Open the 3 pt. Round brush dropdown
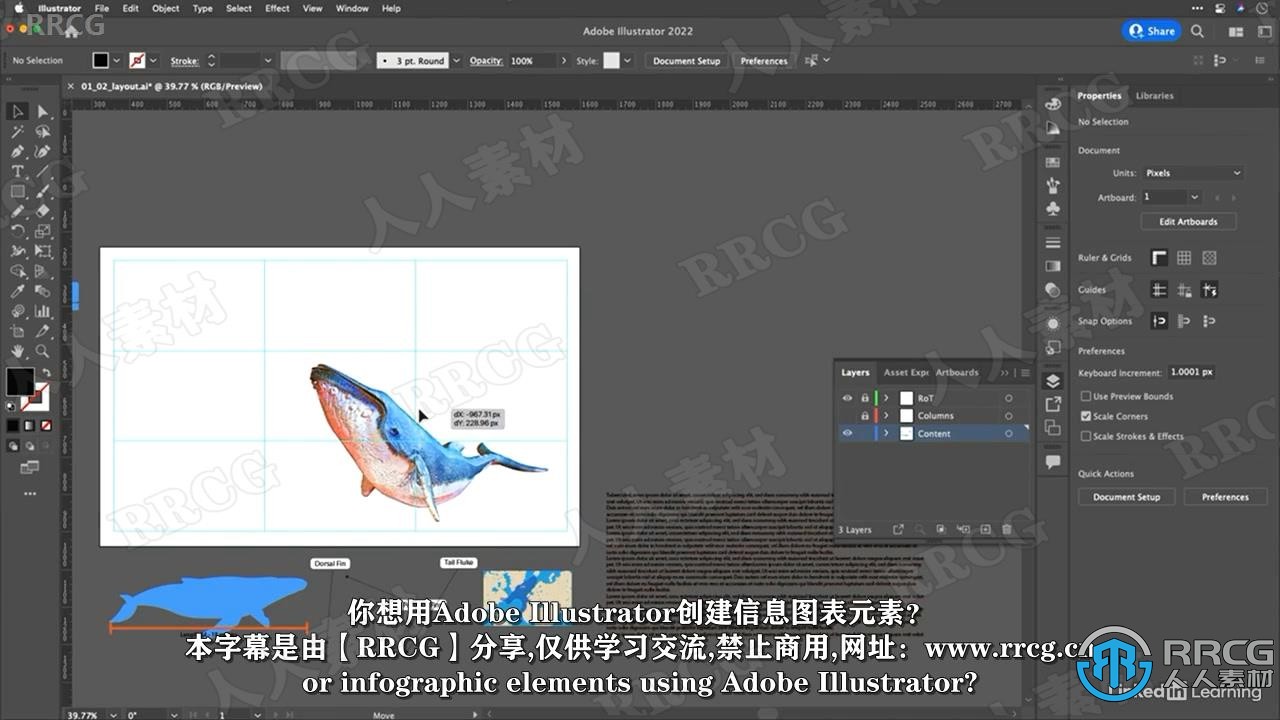 457,61
